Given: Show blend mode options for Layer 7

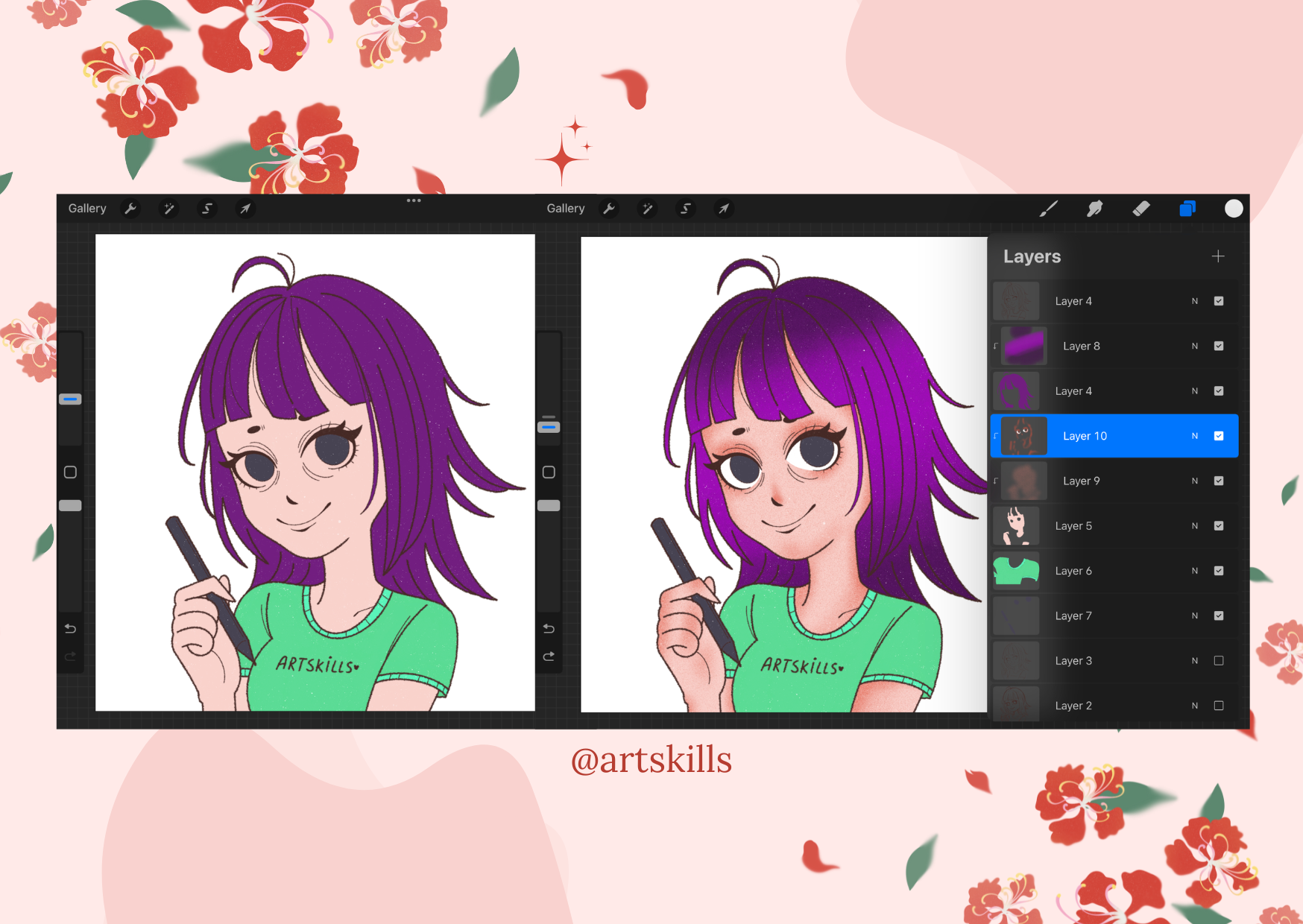Looking at the screenshot, I should [x=1195, y=616].
